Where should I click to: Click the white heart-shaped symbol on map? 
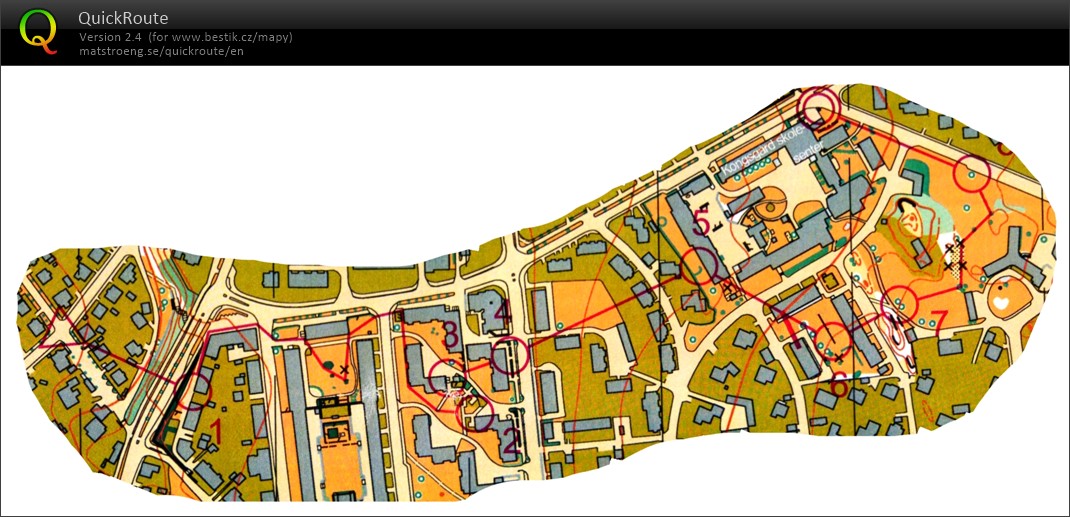point(1001,301)
